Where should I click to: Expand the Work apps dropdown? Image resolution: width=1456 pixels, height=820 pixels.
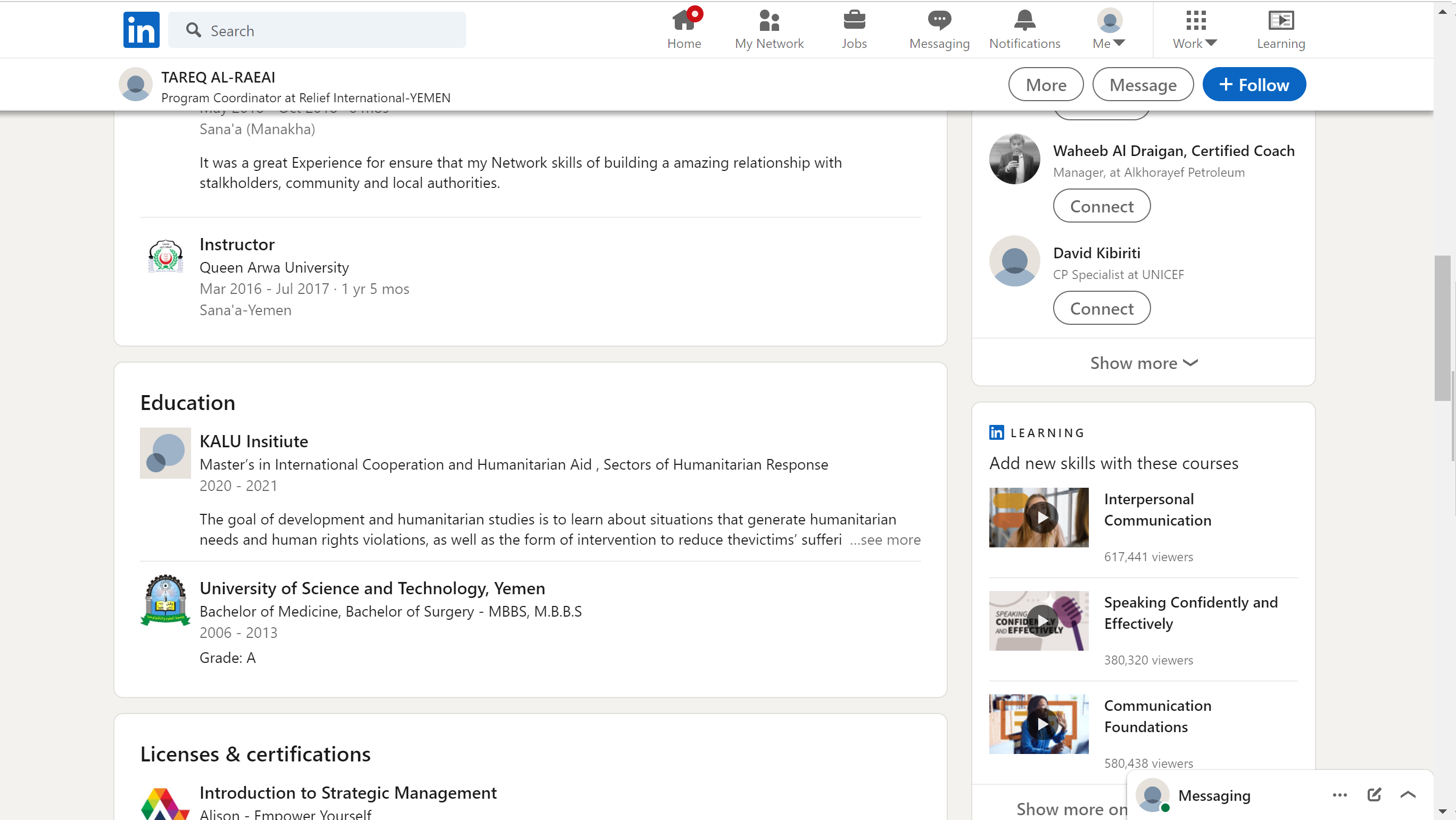[x=1195, y=29]
